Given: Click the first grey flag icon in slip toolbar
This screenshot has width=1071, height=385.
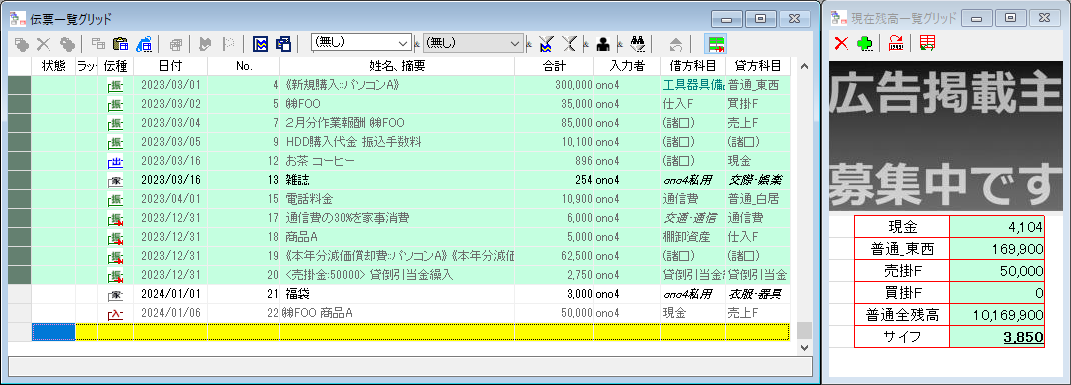Looking at the screenshot, I should click(205, 44).
